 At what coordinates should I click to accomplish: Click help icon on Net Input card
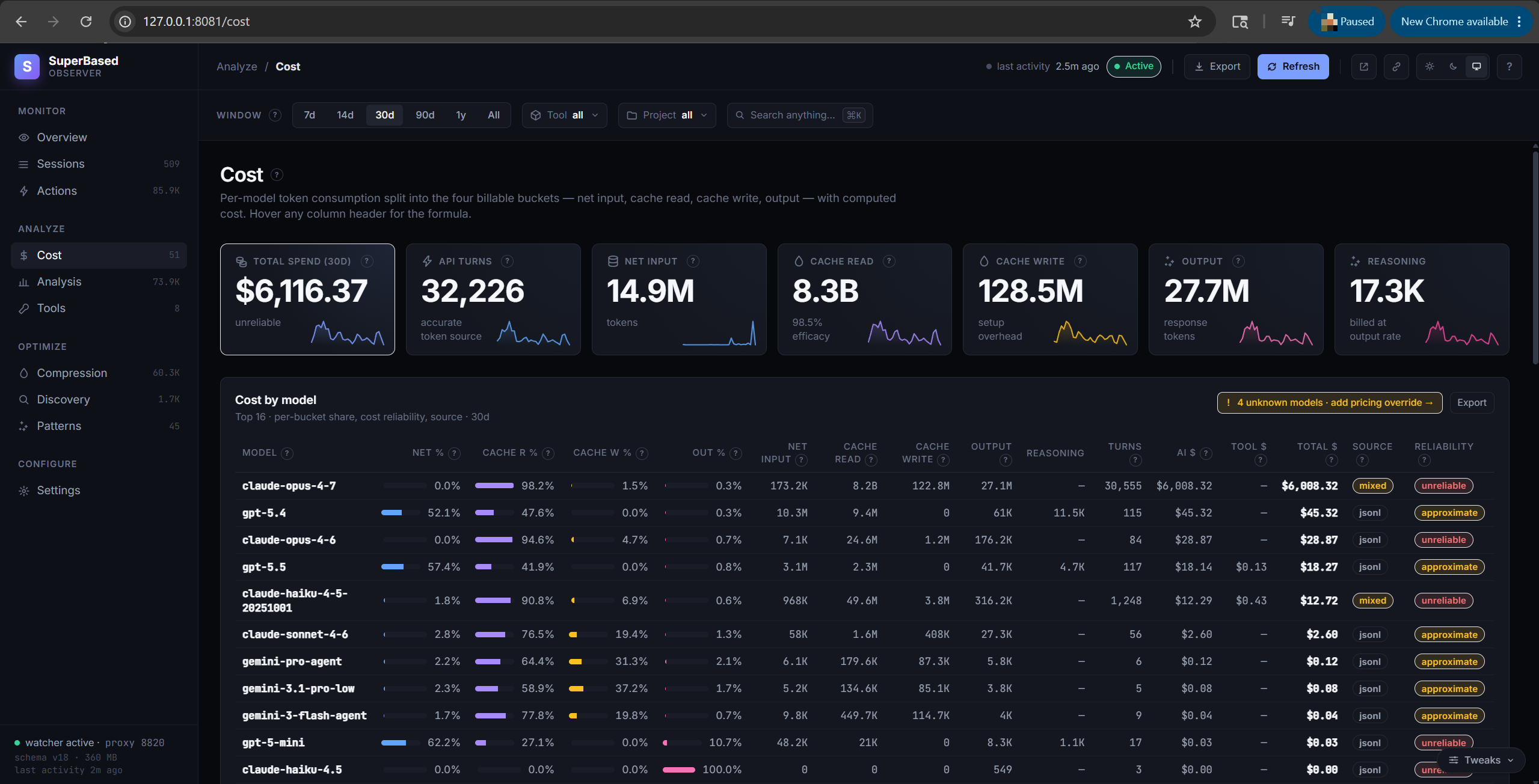(693, 261)
